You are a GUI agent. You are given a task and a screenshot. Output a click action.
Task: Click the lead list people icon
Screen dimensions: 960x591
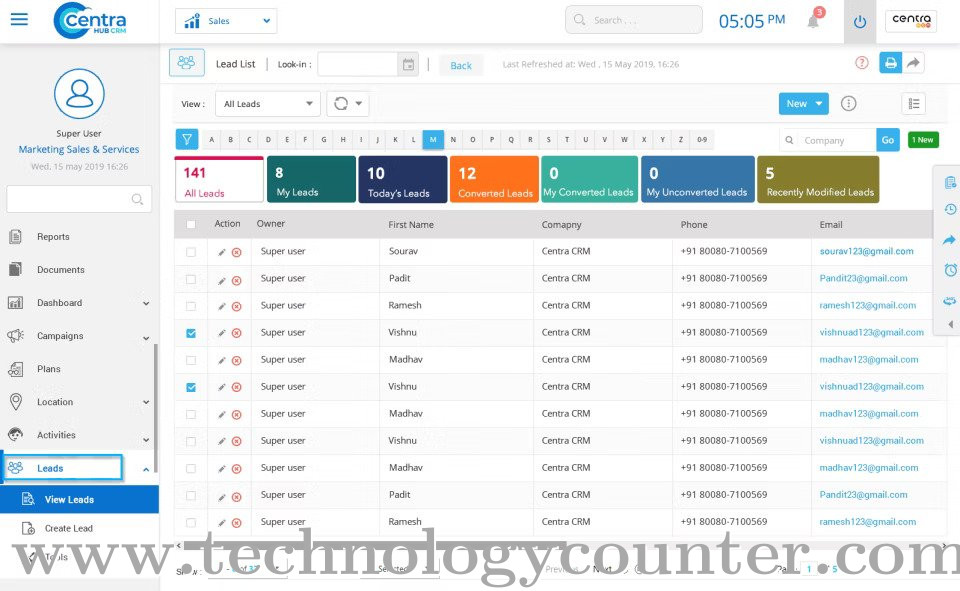pos(187,62)
